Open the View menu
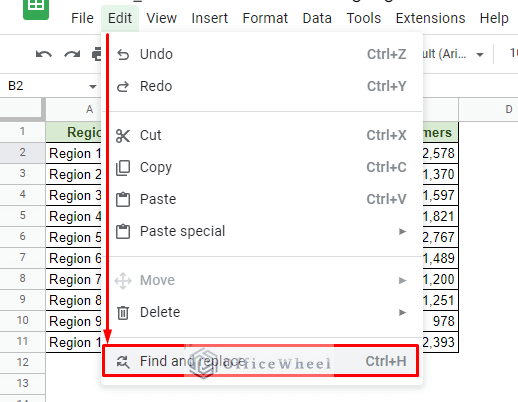 [x=161, y=18]
